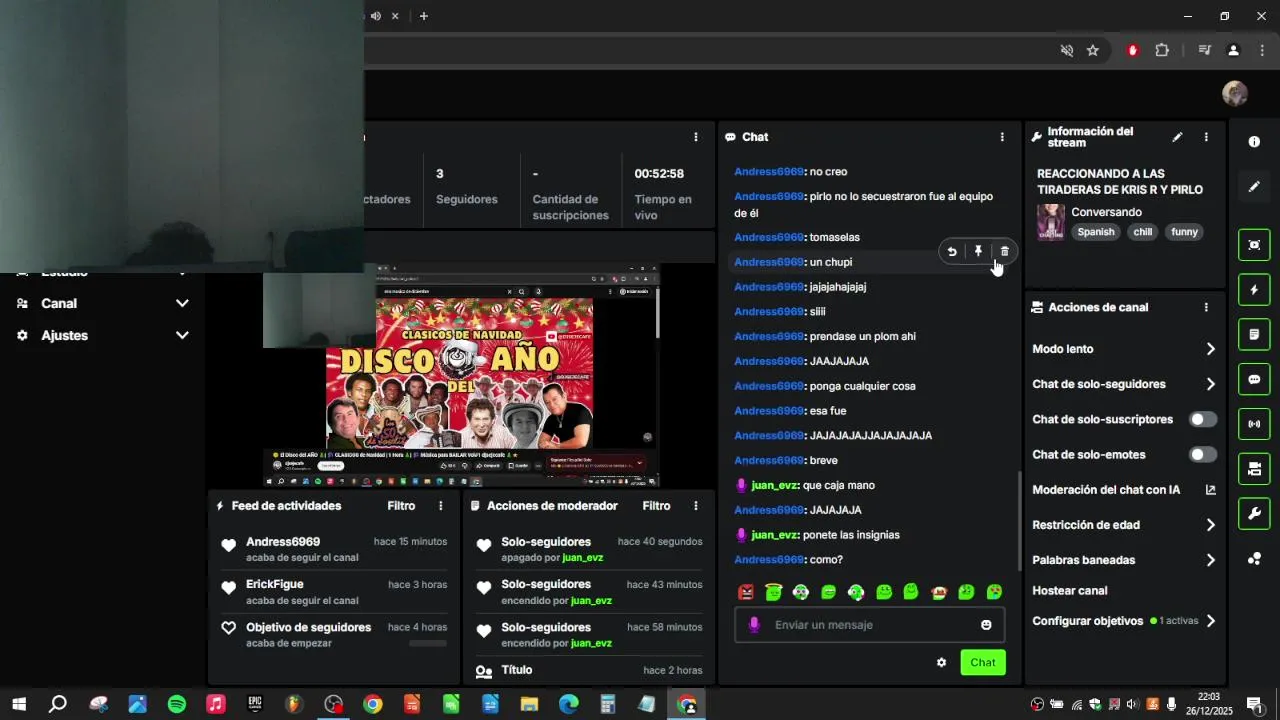Screen dimensions: 1280x720
Task: Click the stream preview video
Action: point(461,375)
